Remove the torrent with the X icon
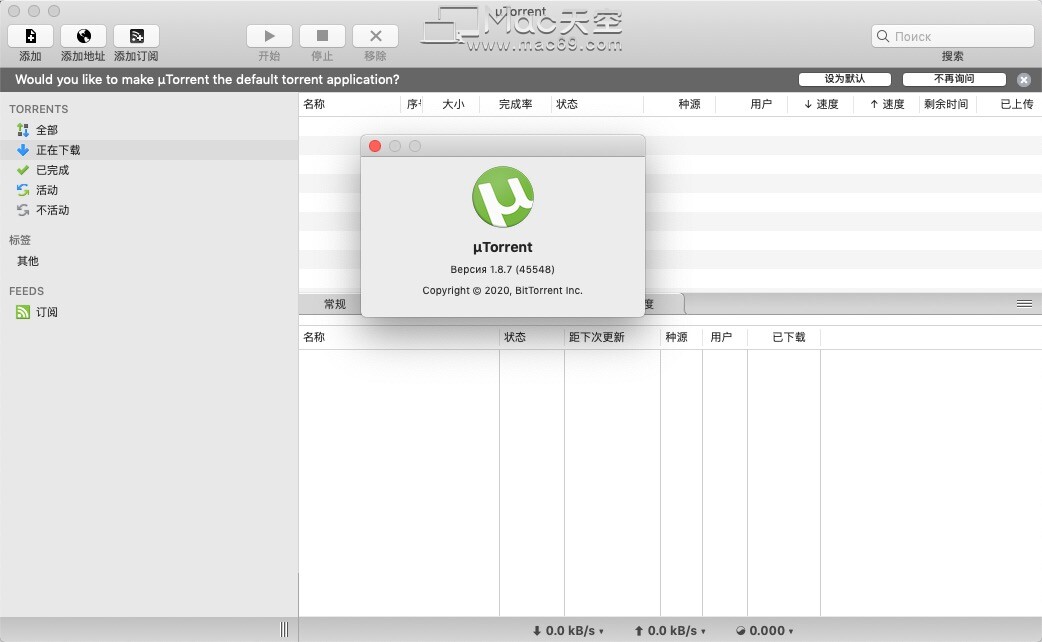Screen dimensions: 1042x642 point(375,35)
